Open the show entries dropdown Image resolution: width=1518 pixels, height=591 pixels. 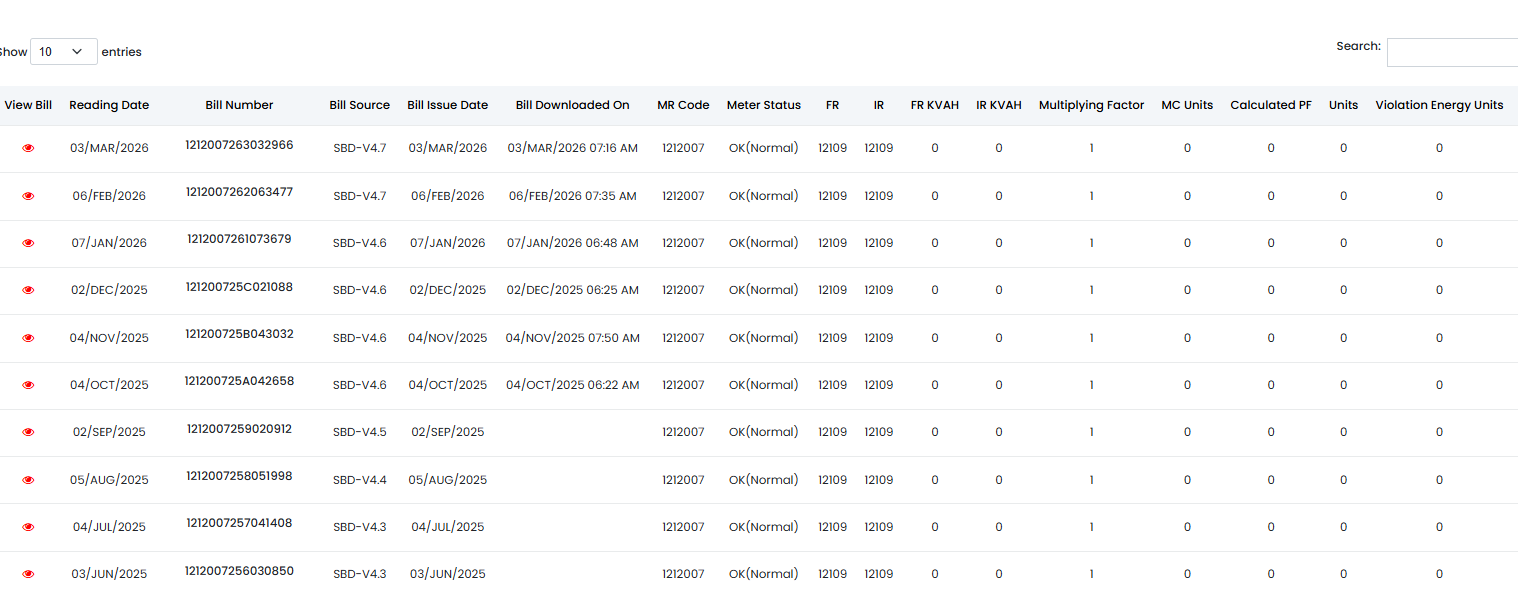pyautogui.click(x=63, y=52)
